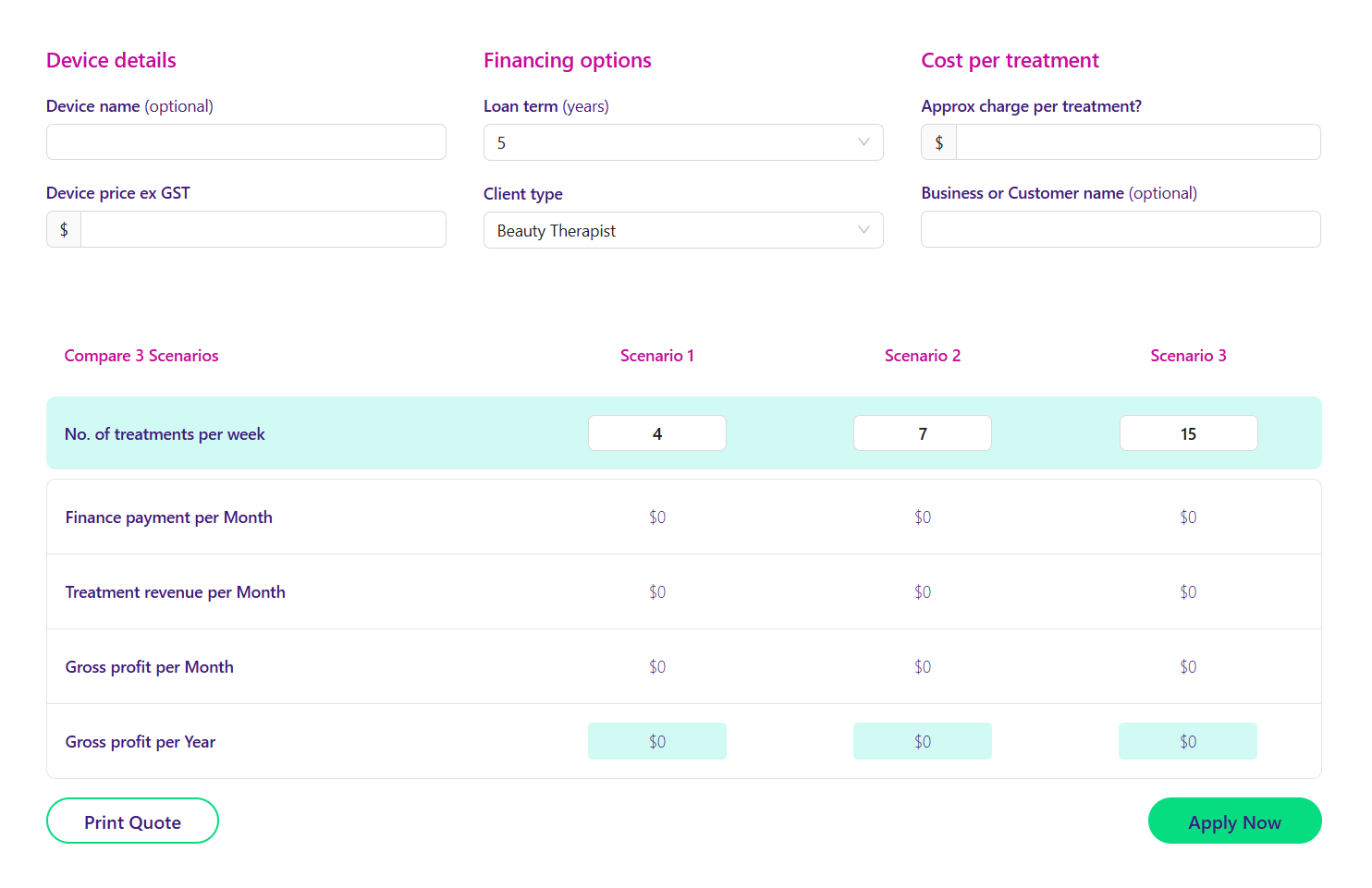Viewport: 1372px width, 888px height.
Task: Open the Loan term dropdown
Action: pyautogui.click(x=683, y=141)
